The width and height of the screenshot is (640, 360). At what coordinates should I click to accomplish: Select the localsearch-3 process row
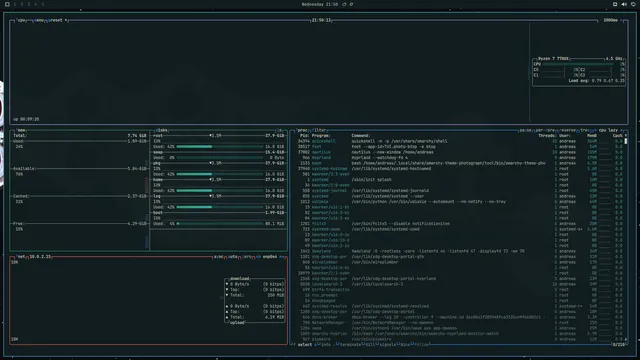click(x=460, y=284)
